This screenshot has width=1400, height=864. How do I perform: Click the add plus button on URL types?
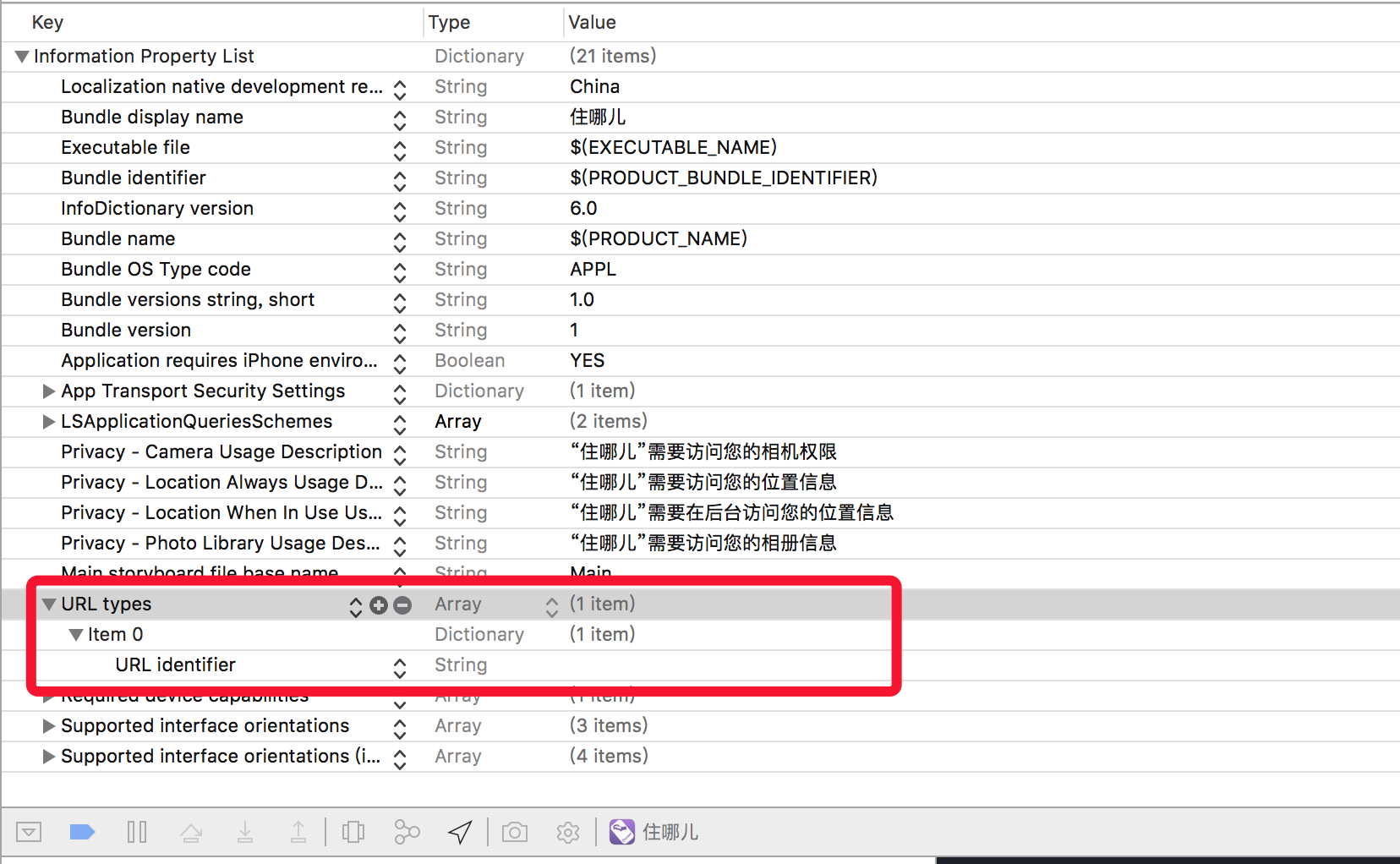coord(379,605)
